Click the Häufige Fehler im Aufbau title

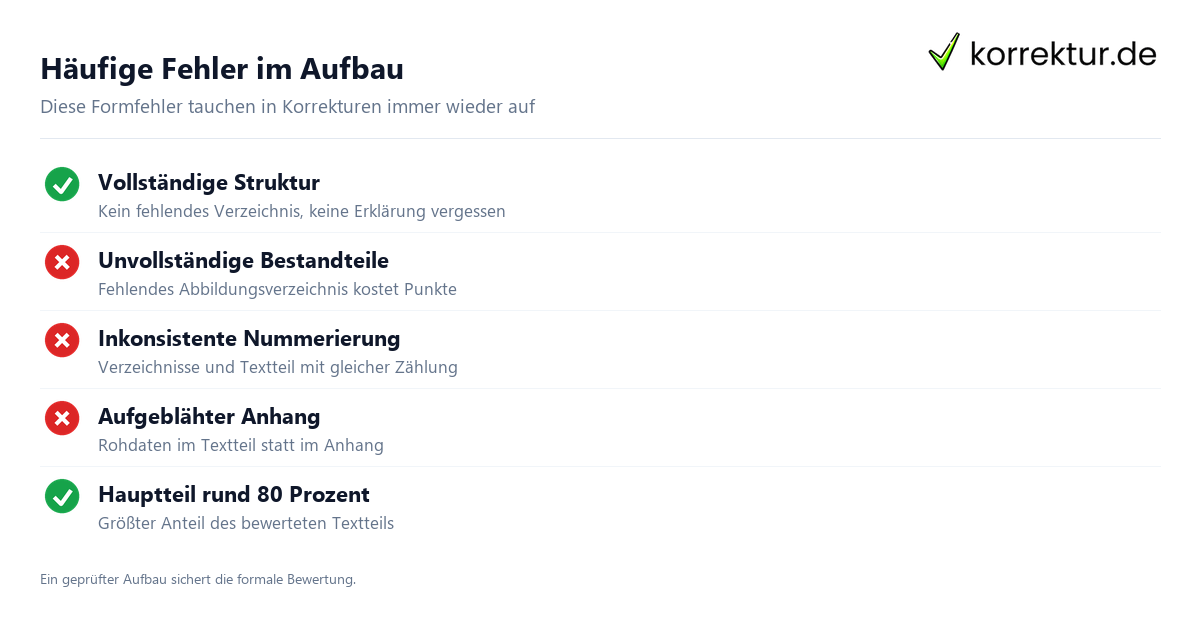point(222,69)
